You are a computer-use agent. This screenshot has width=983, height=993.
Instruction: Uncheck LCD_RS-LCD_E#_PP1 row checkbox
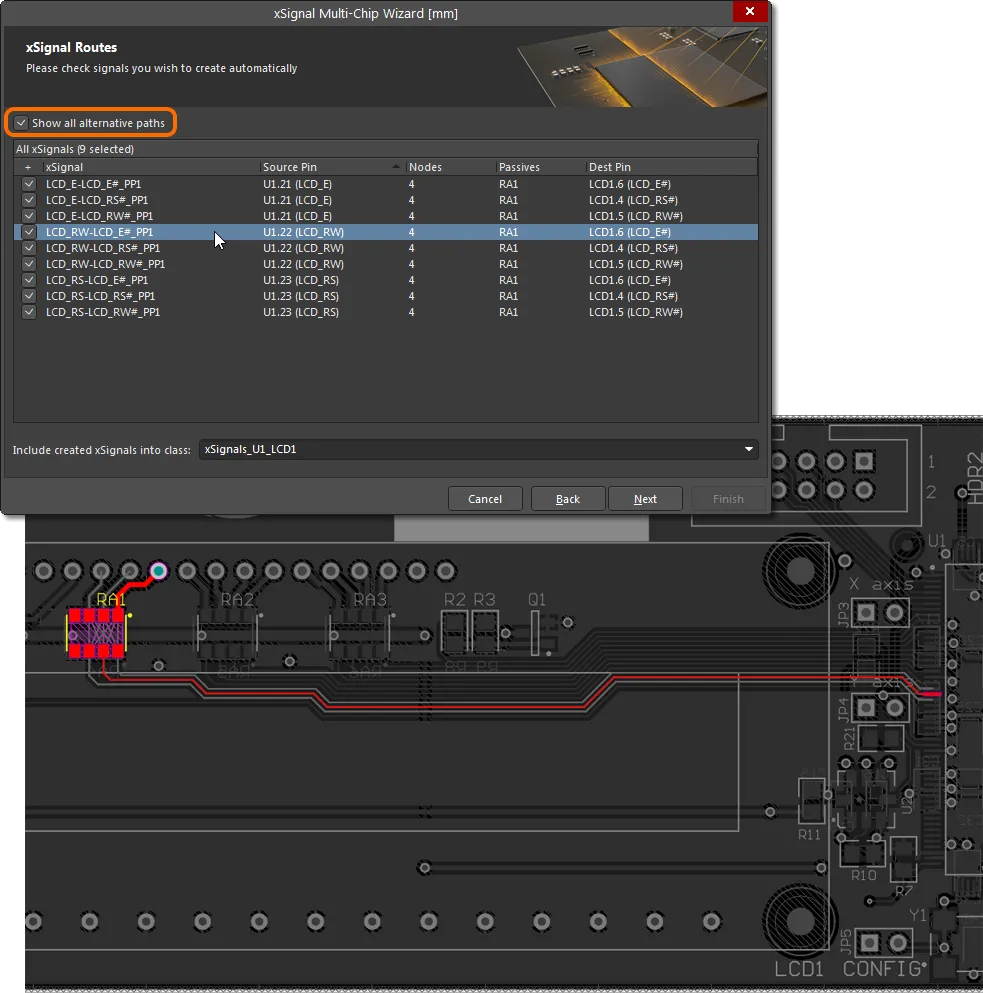(29, 280)
